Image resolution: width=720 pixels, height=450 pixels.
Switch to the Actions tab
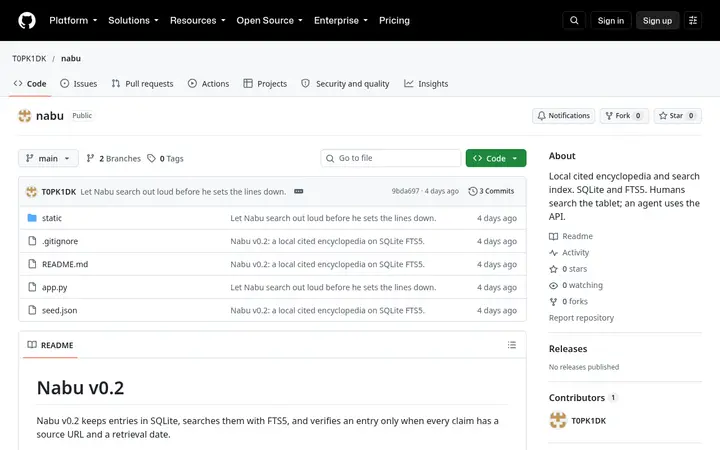coord(208,84)
